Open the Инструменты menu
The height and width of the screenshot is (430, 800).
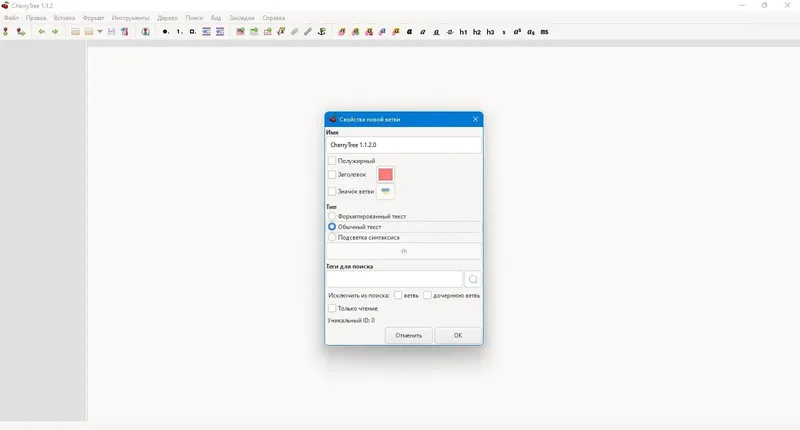click(x=131, y=18)
